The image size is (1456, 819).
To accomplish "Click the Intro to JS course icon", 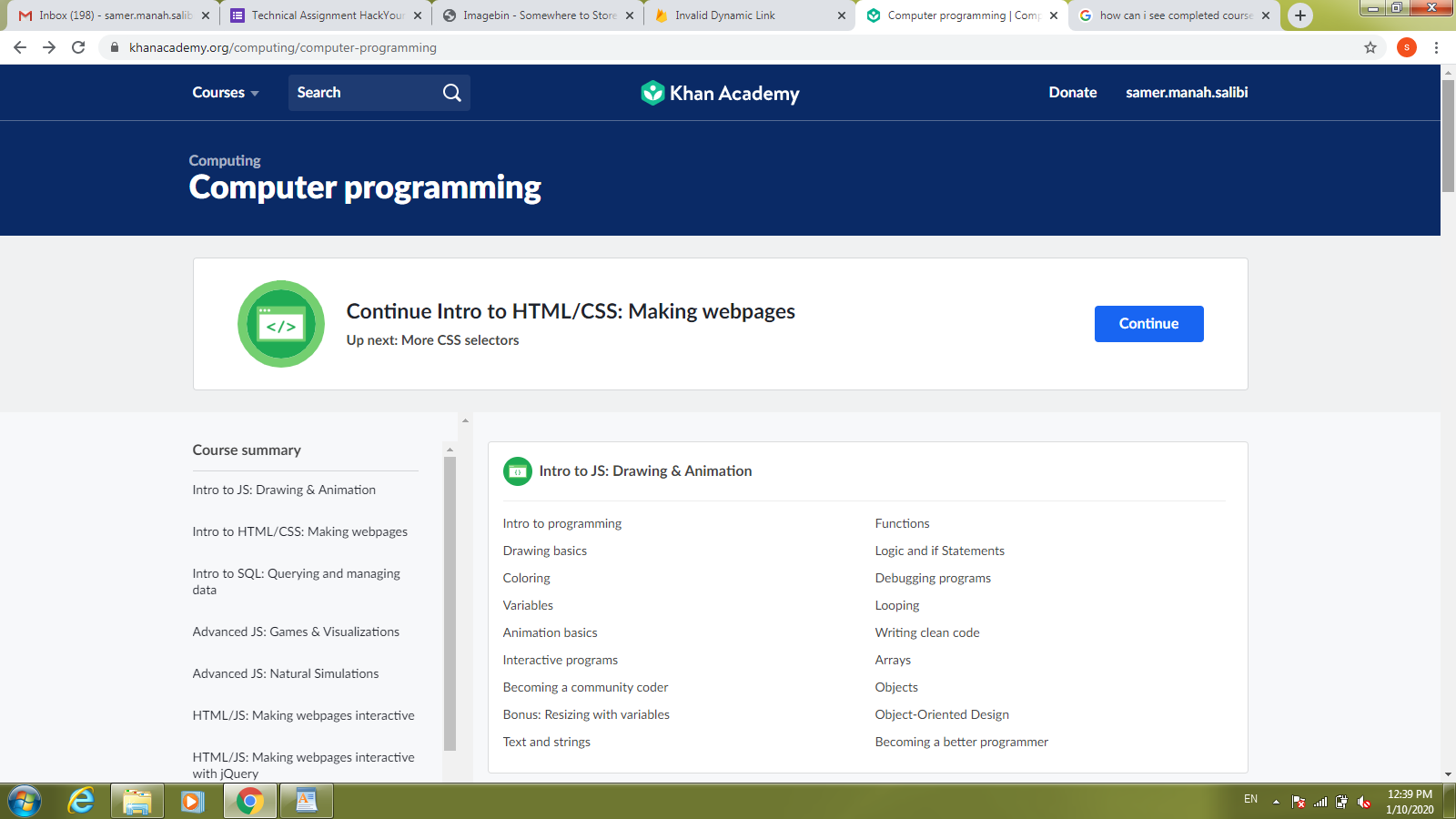I will pyautogui.click(x=518, y=471).
